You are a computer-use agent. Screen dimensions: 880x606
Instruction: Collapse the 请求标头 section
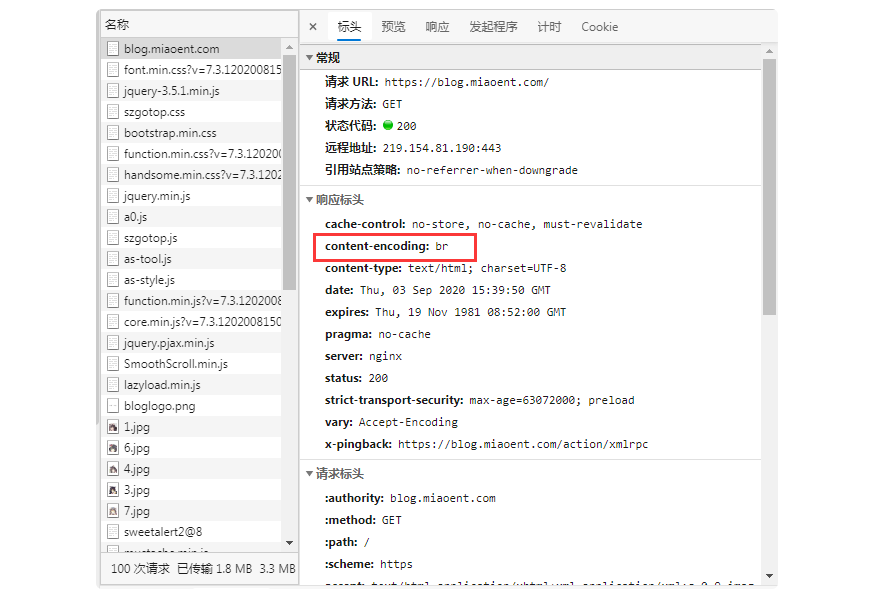(309, 474)
